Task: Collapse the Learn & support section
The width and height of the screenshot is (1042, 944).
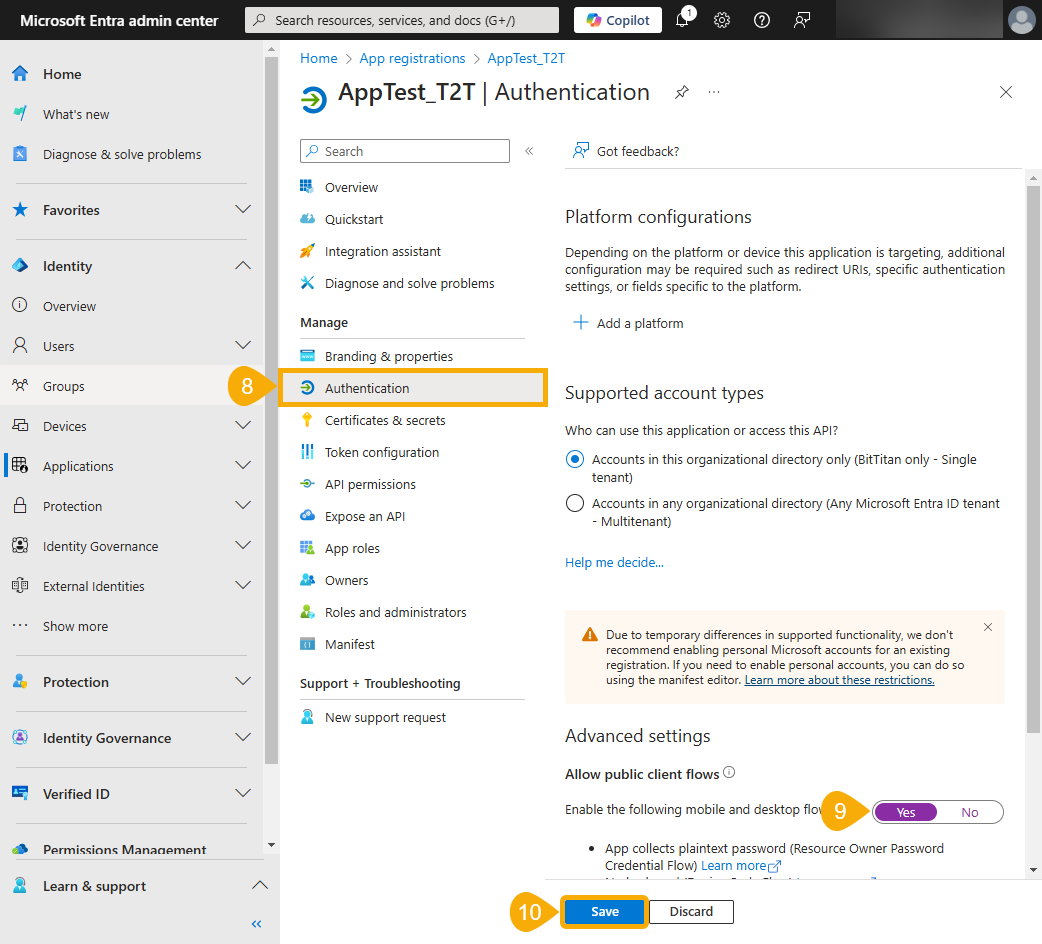Action: (x=260, y=886)
